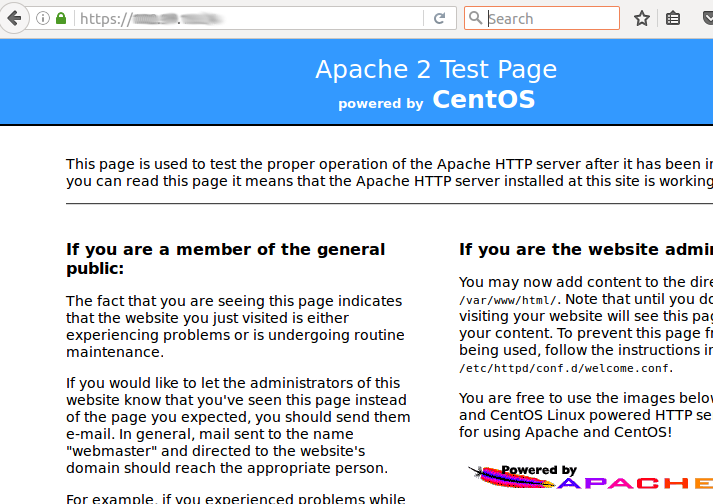Click the text 'You are free to use the images'

pos(586,415)
